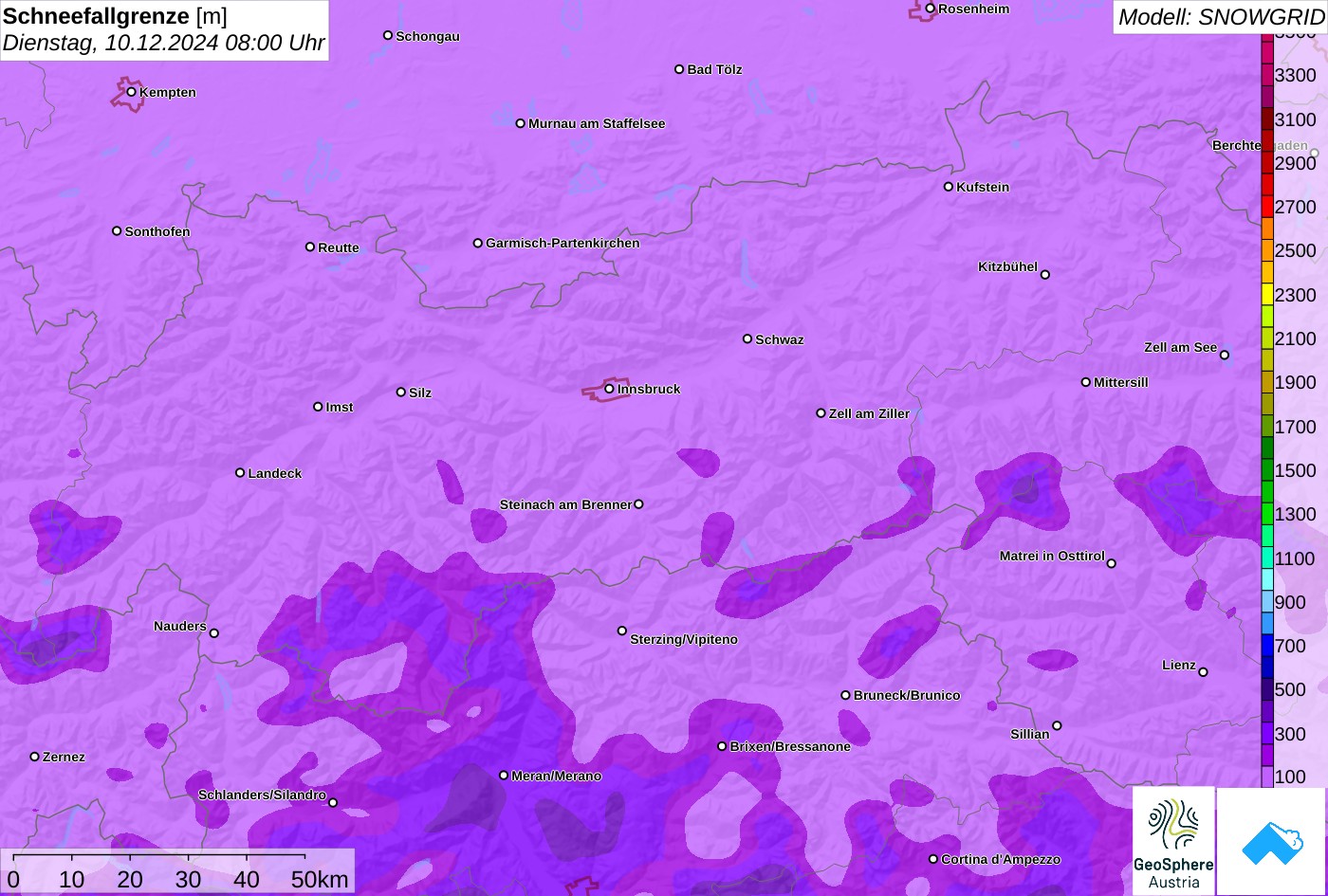Click the yellow 2300 legend swatch

[1266, 294]
